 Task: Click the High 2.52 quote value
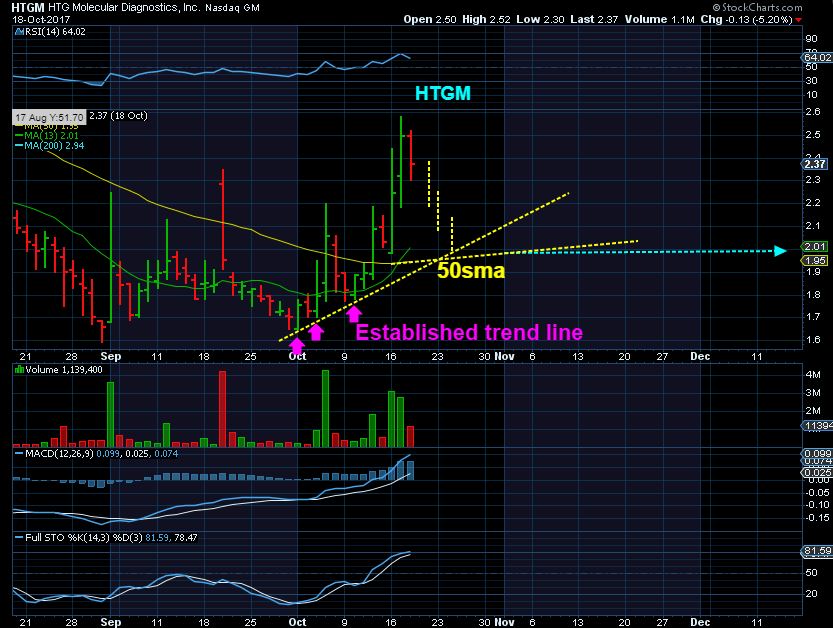(486, 19)
